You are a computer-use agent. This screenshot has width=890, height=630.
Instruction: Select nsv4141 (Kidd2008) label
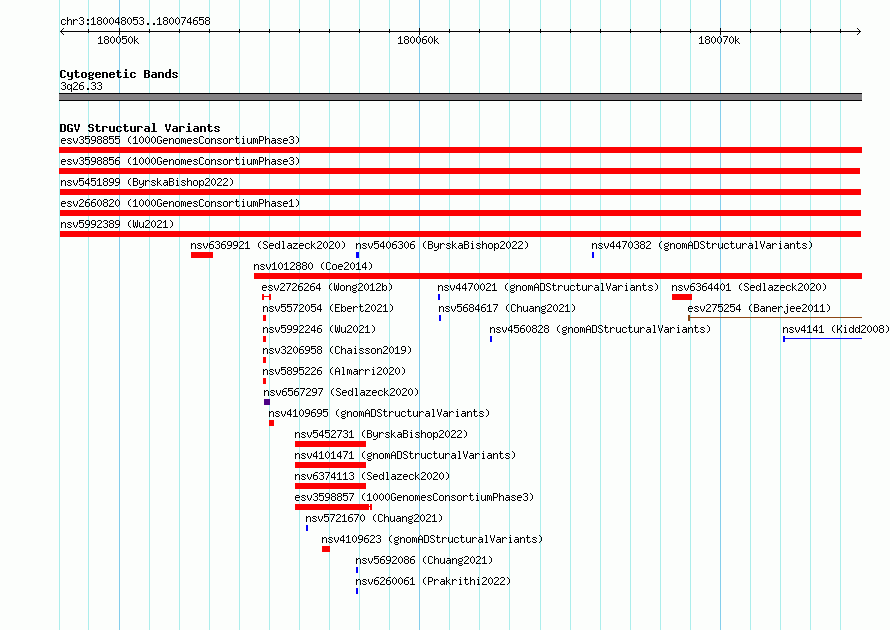click(x=836, y=329)
